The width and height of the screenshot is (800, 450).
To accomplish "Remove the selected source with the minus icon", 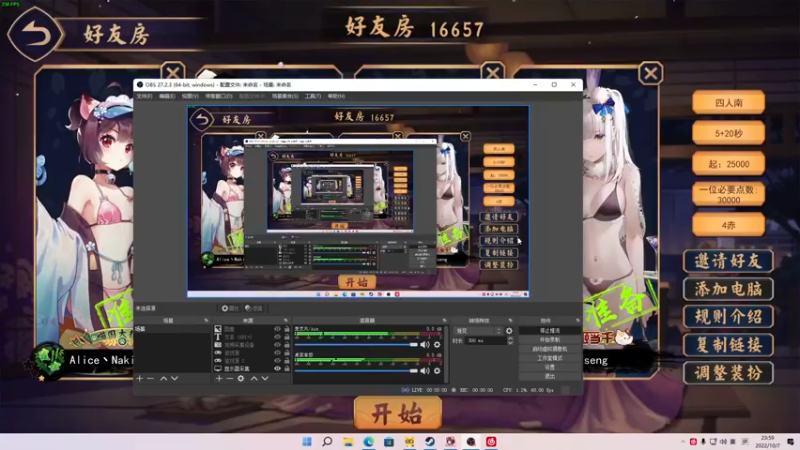I will coord(230,379).
